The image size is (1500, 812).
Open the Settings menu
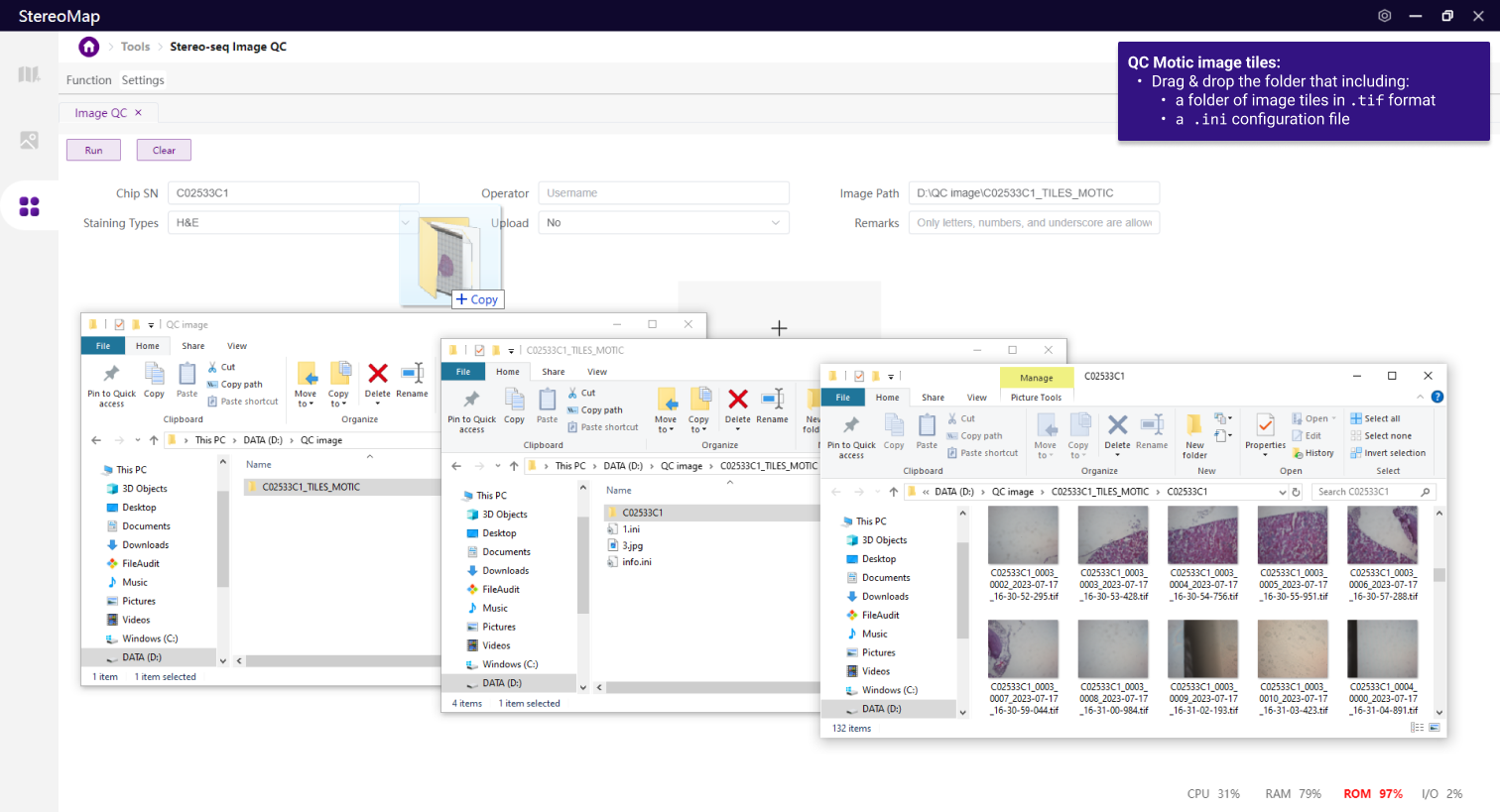pos(143,80)
